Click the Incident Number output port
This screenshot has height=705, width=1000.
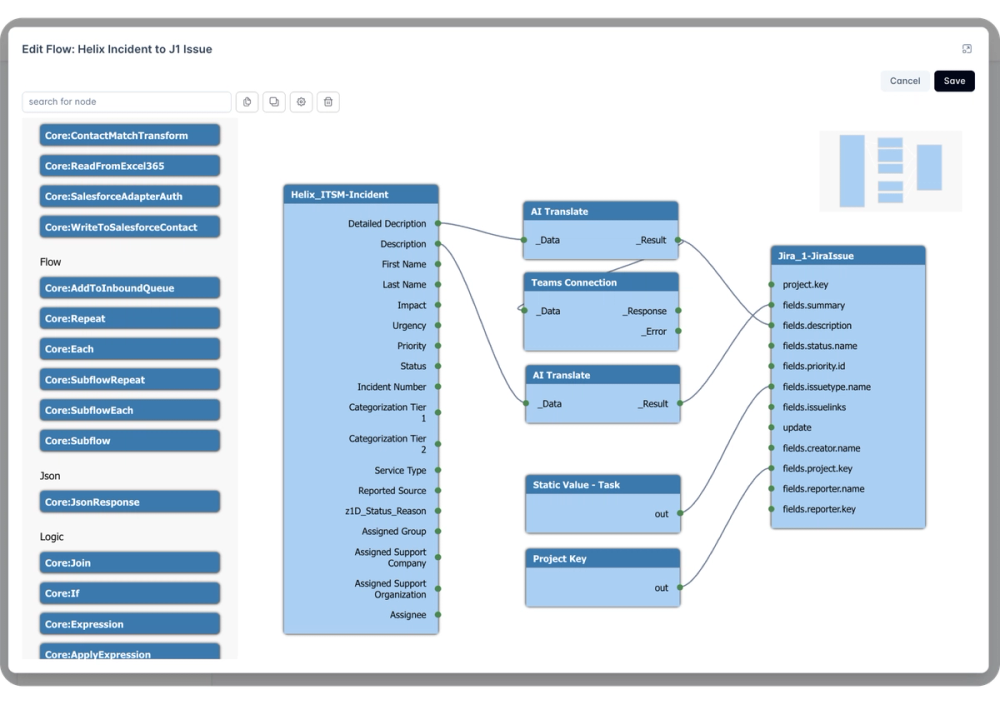coord(438,387)
